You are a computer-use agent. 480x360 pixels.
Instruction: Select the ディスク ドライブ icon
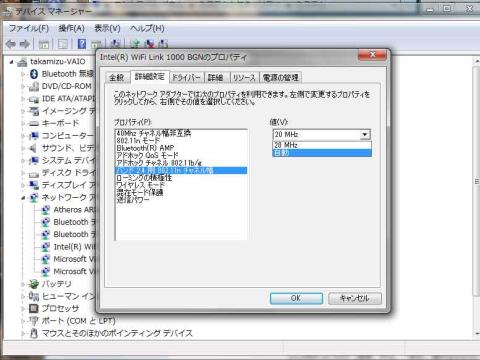coord(34,173)
